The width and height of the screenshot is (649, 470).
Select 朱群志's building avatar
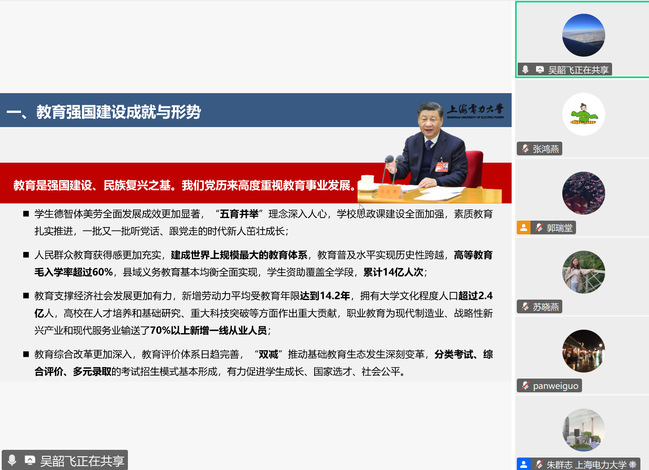point(582,430)
